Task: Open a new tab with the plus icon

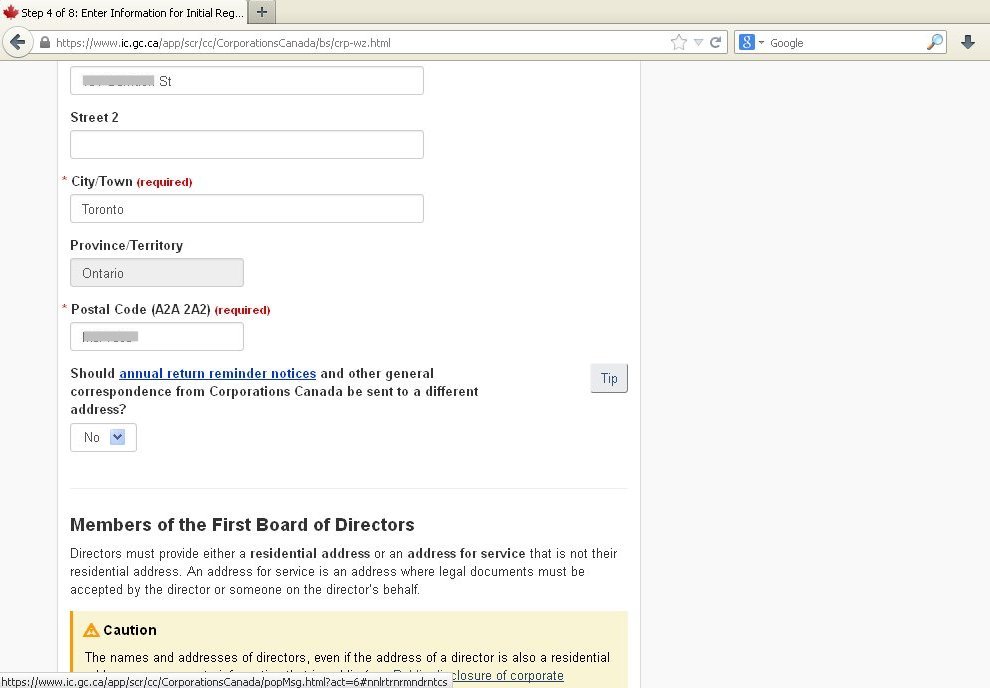Action: [262, 12]
